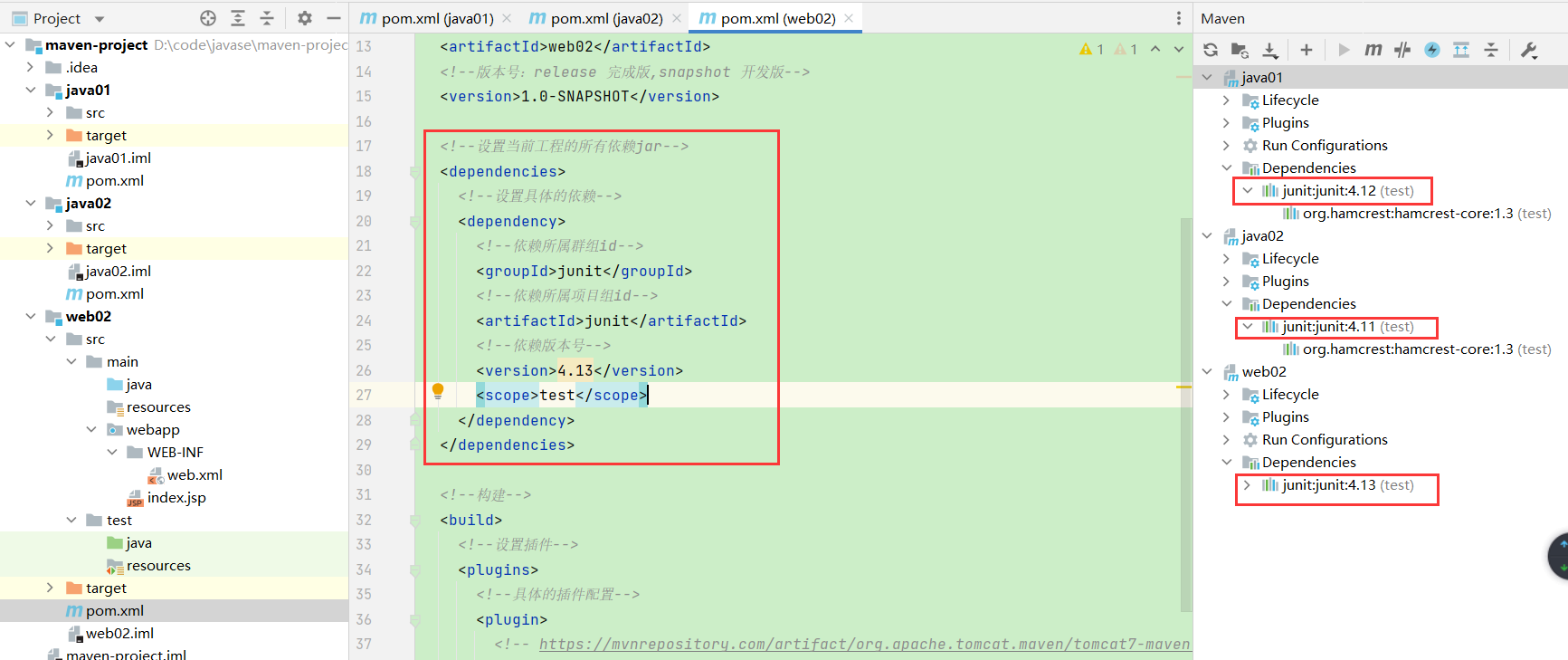The width and height of the screenshot is (1568, 660).
Task: Select maven-project.iml file
Action: 117,654
